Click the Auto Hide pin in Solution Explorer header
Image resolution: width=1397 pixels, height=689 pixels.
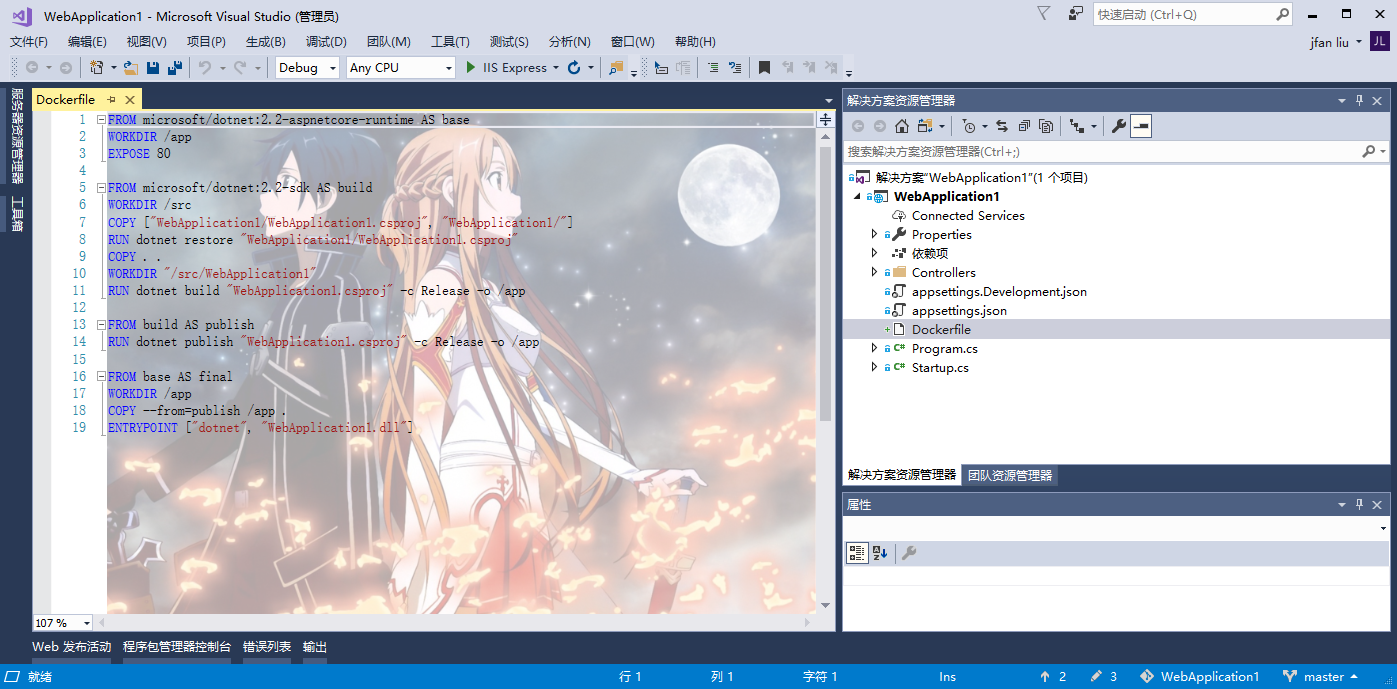1359,100
